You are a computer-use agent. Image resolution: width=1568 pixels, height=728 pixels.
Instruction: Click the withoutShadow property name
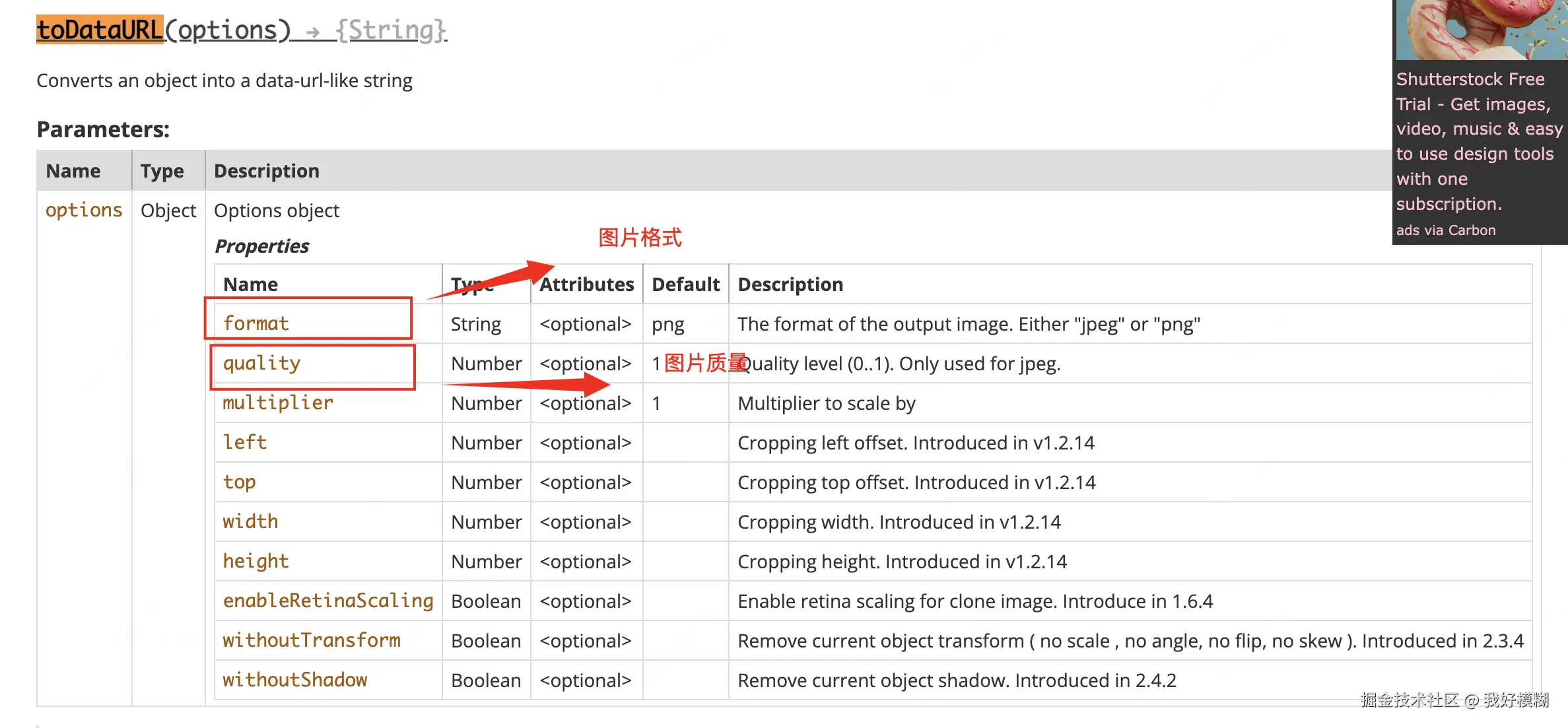(294, 680)
